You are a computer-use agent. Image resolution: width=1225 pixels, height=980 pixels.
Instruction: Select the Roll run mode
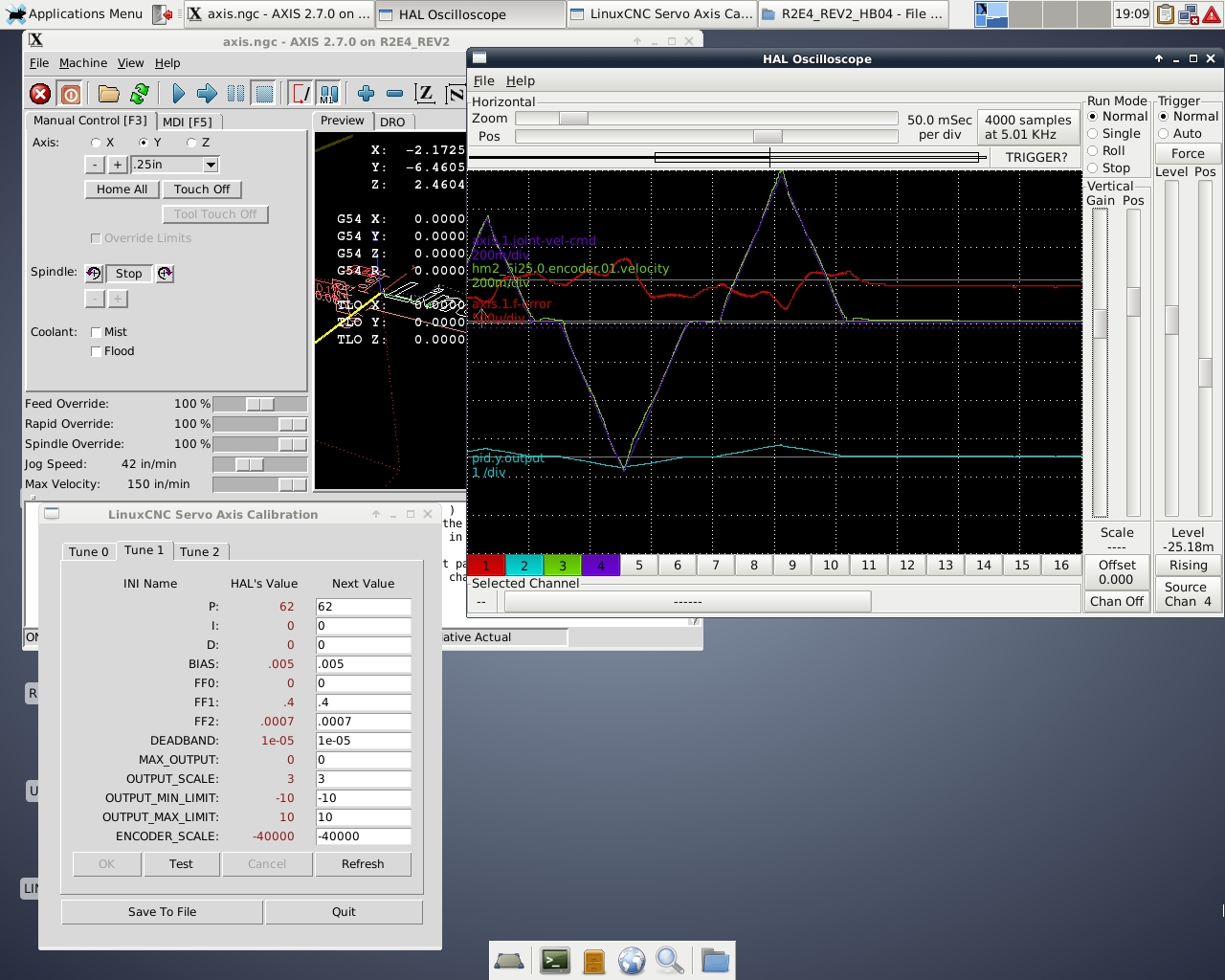[x=1093, y=151]
